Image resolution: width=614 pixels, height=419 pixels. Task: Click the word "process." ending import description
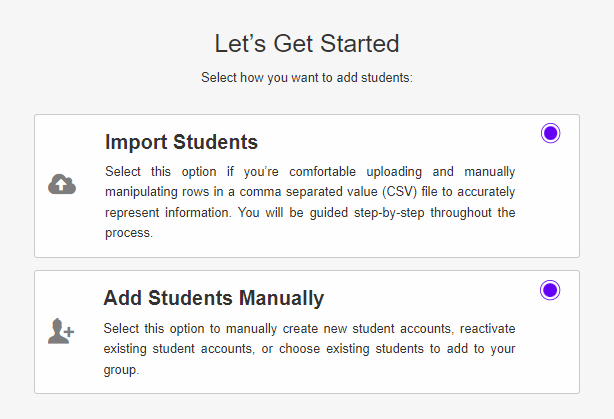tap(129, 233)
